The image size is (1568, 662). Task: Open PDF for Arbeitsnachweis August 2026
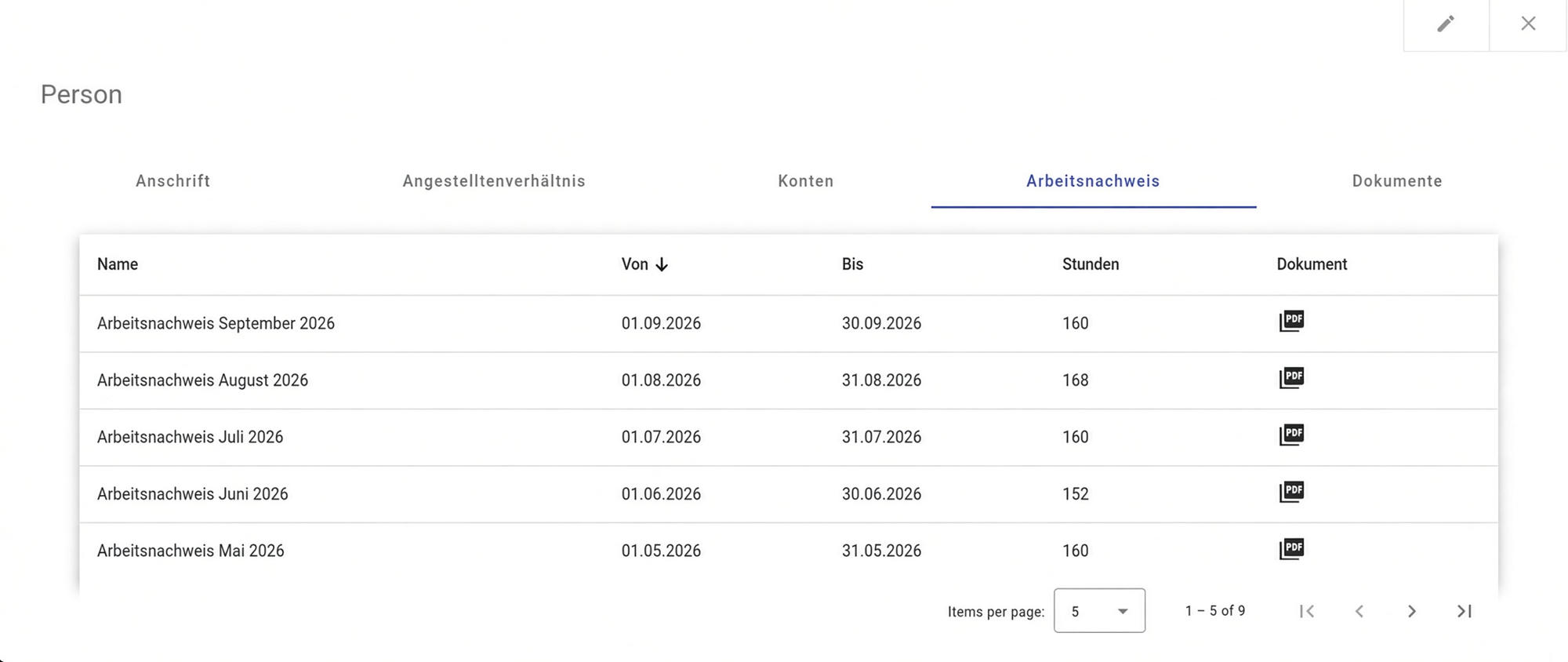click(x=1291, y=378)
